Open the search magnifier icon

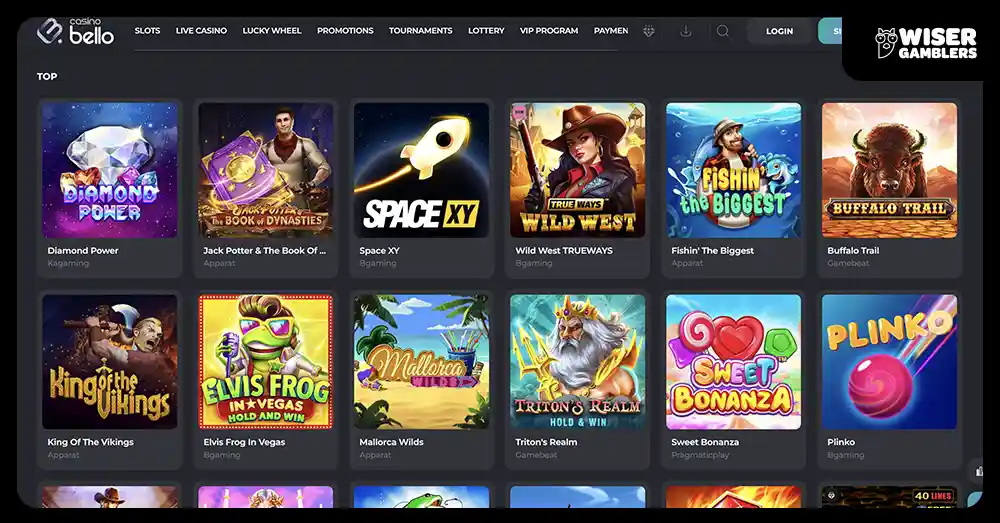point(723,31)
